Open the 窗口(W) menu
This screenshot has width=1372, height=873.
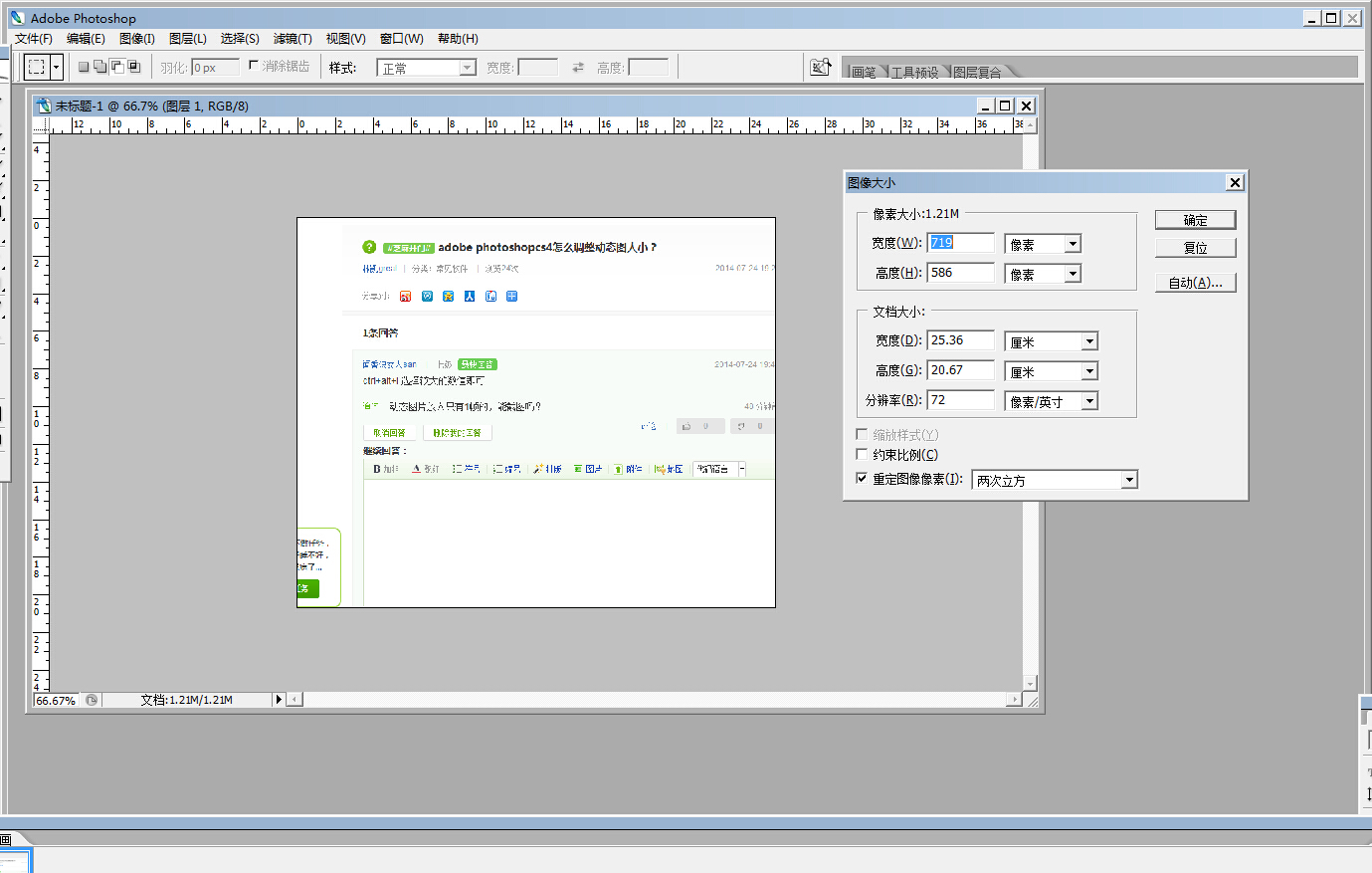(402, 39)
